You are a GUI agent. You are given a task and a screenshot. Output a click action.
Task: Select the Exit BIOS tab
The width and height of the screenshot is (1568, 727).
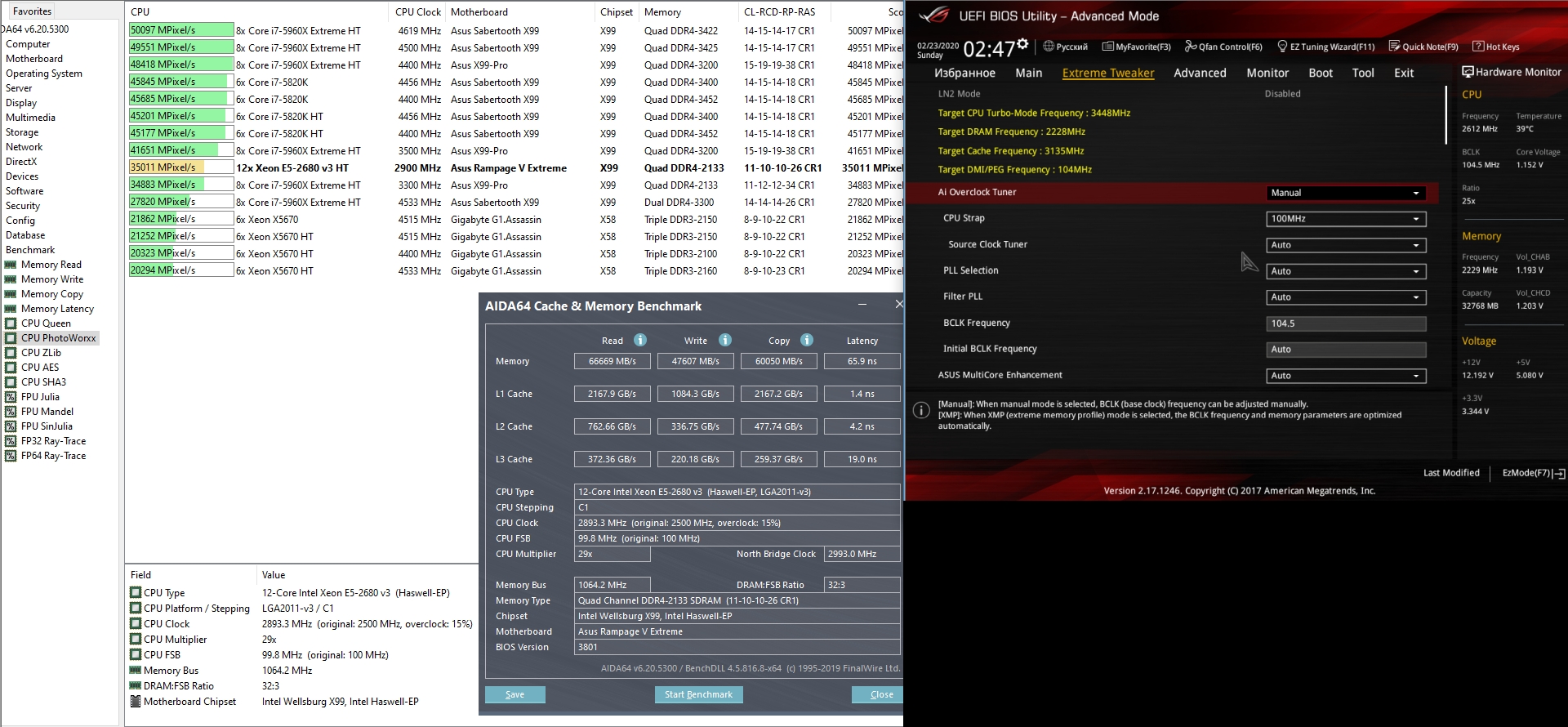[1404, 73]
